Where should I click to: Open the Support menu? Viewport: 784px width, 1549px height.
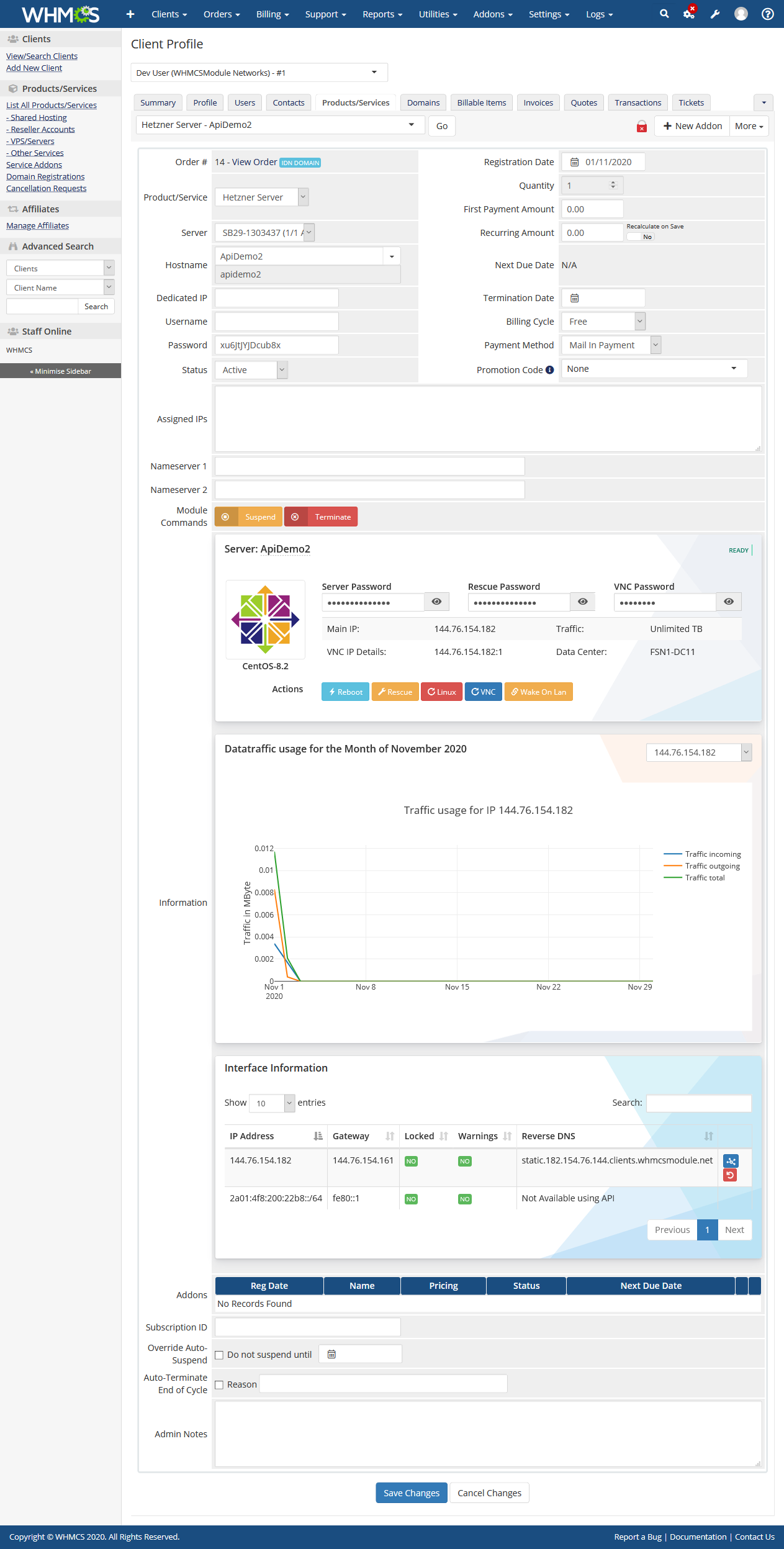325,14
